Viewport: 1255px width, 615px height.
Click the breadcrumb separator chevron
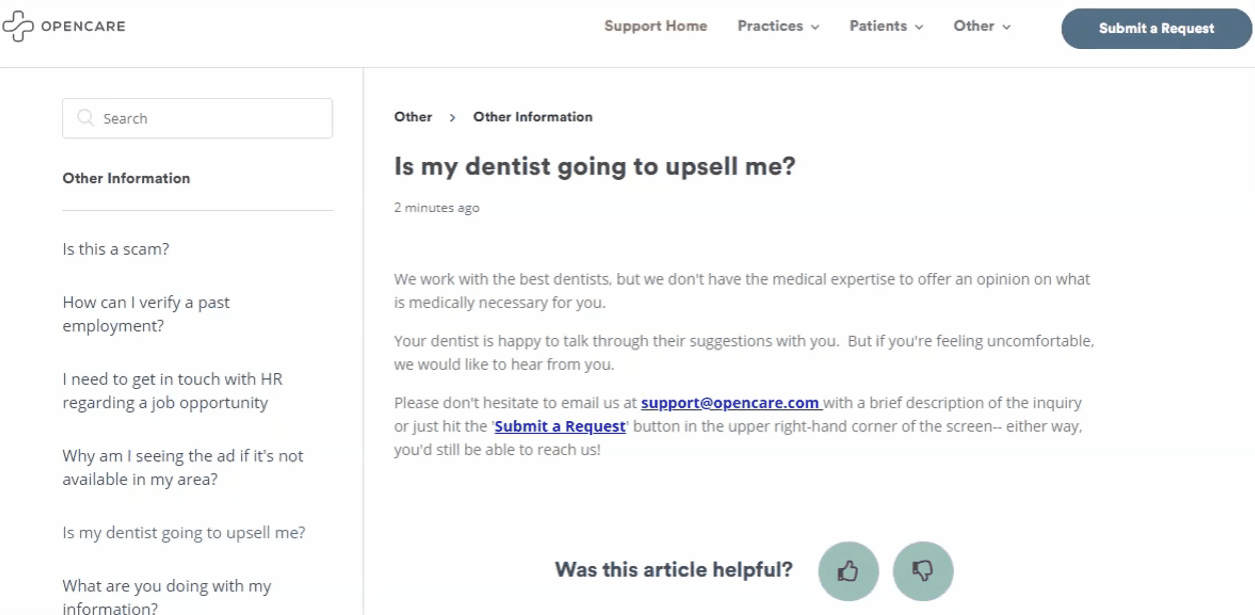click(452, 118)
